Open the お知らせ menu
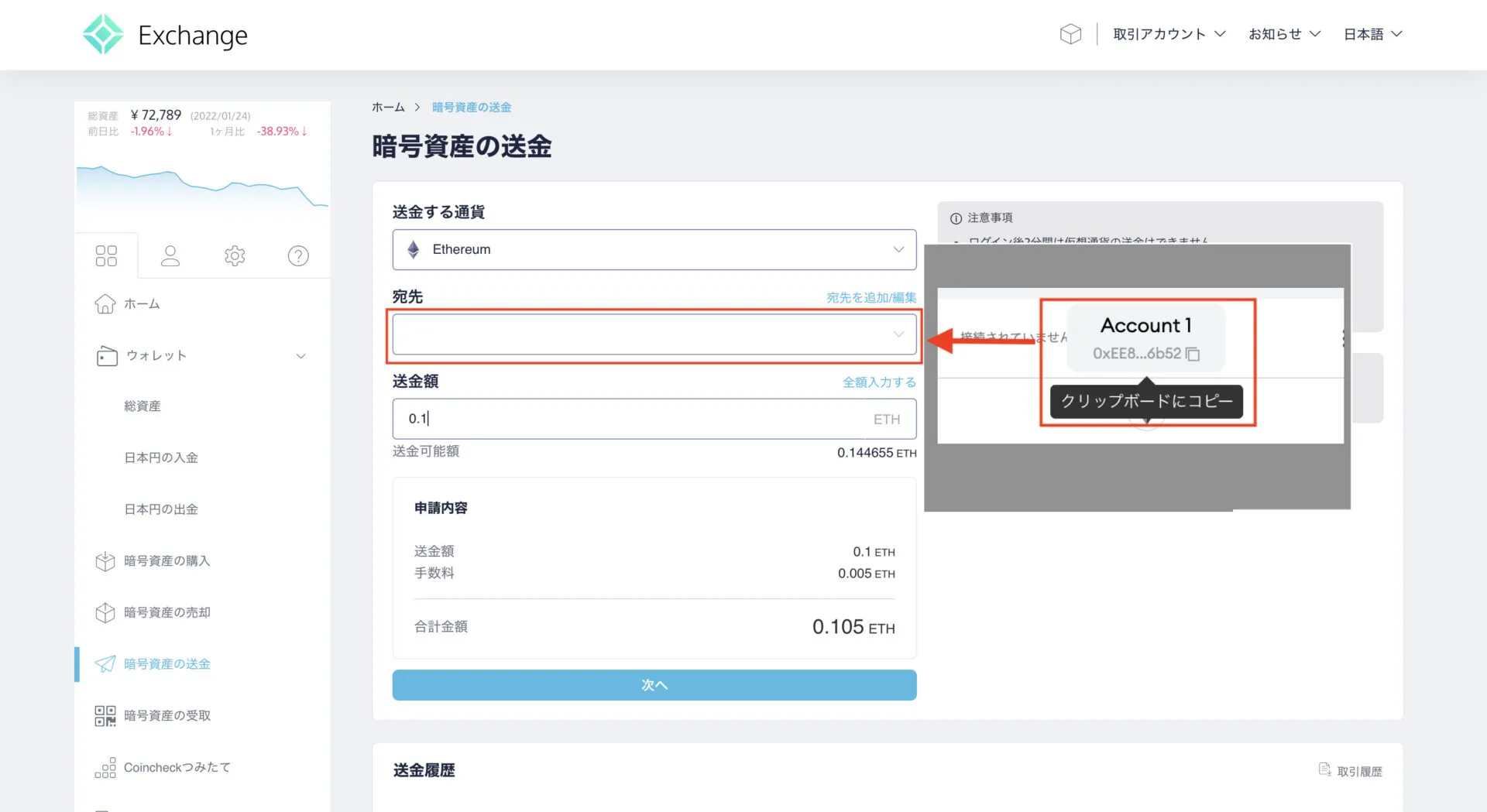The width and height of the screenshot is (1487, 812). point(1283,33)
